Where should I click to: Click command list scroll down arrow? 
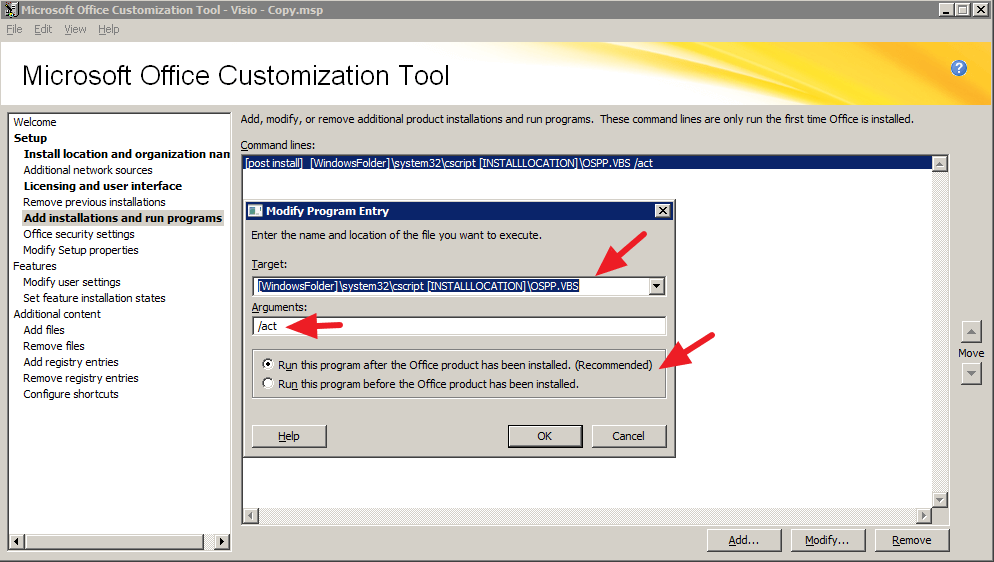click(939, 500)
